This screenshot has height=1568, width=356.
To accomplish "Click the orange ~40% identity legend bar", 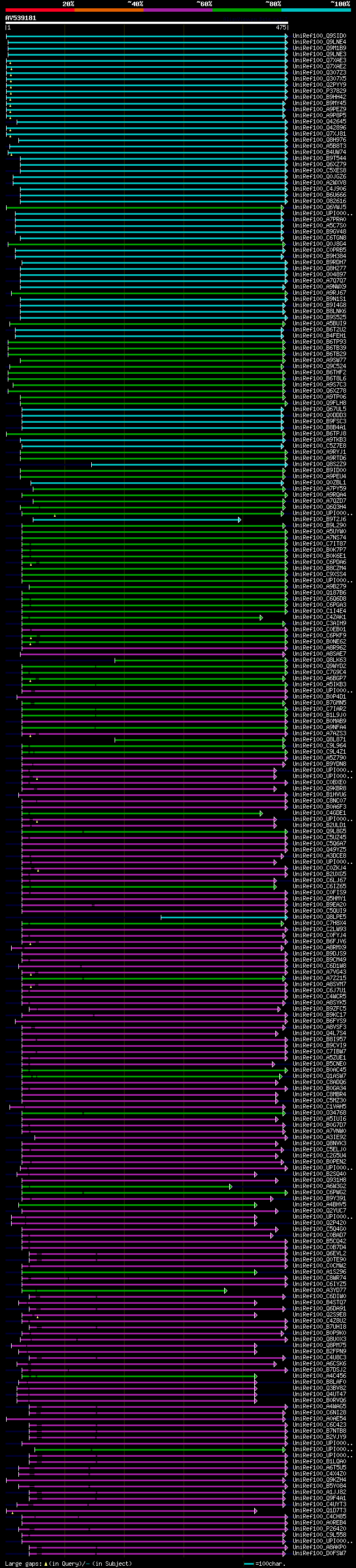I will coord(109,10).
